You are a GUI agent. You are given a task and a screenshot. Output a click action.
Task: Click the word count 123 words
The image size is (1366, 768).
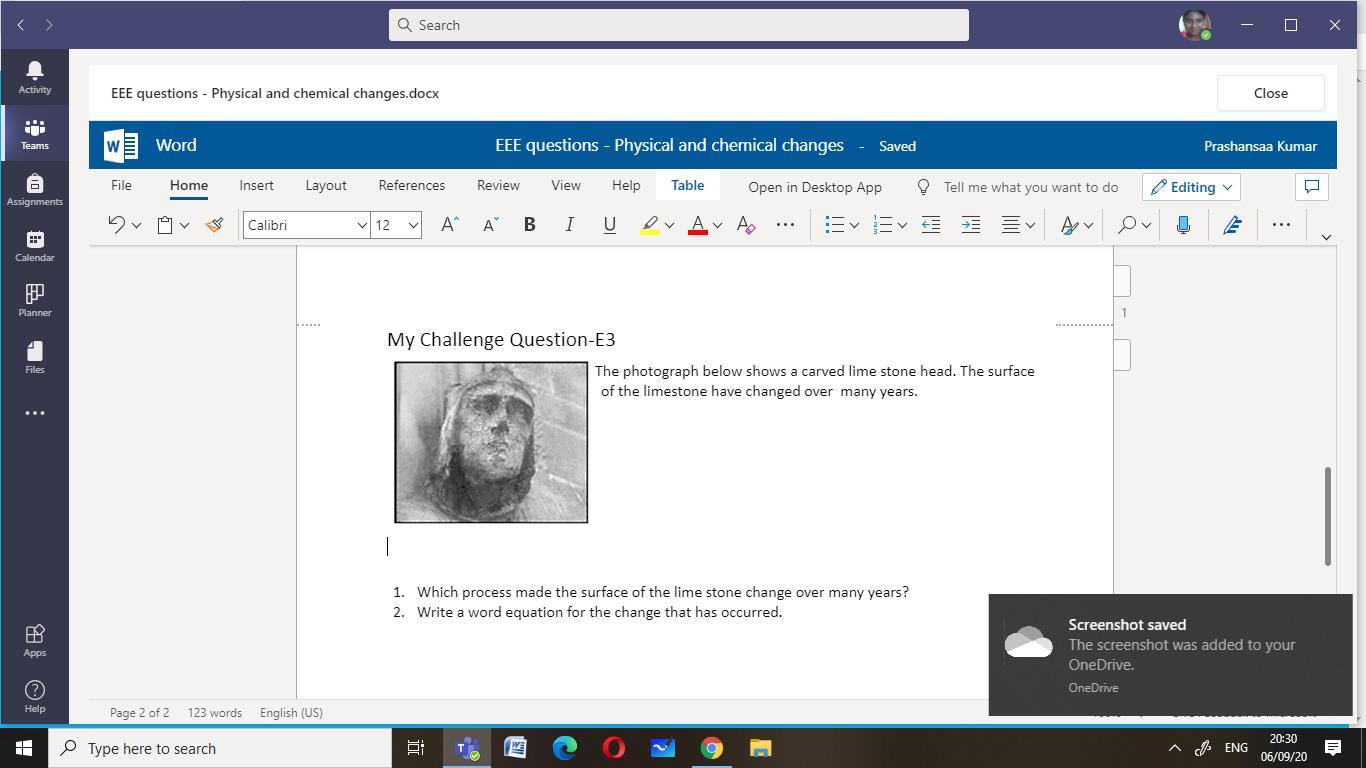point(215,713)
